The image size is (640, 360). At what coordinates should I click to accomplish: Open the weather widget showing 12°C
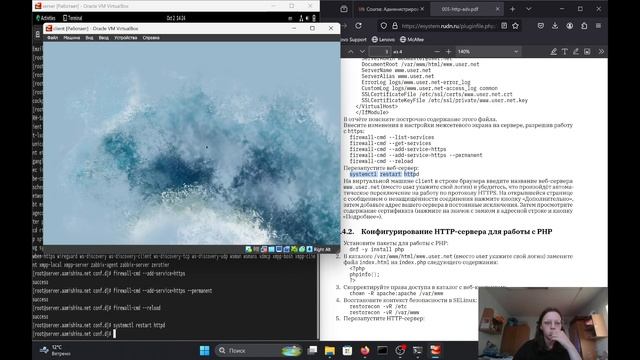55,350
